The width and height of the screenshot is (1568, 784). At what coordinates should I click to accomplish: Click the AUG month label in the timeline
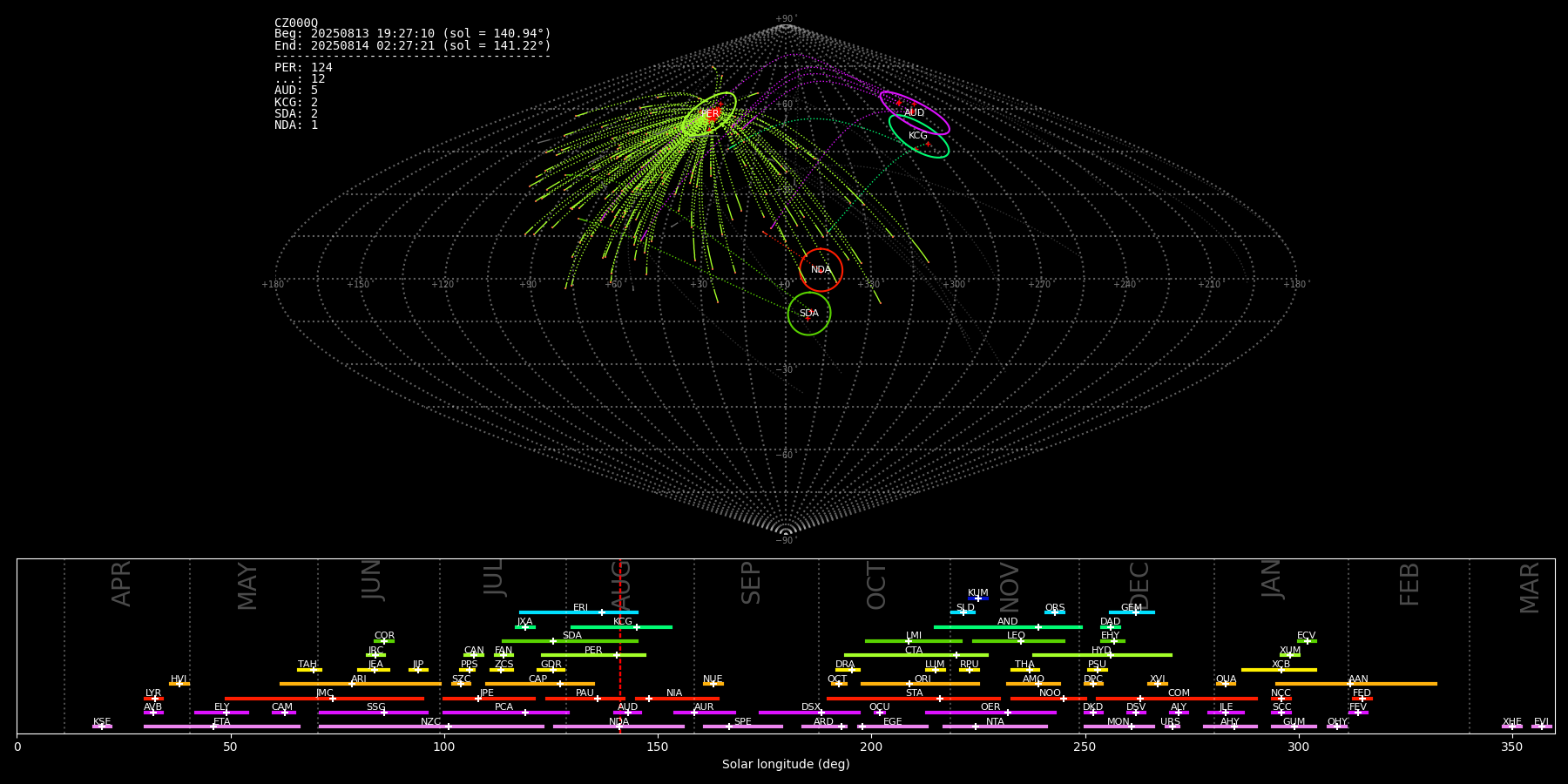[620, 585]
